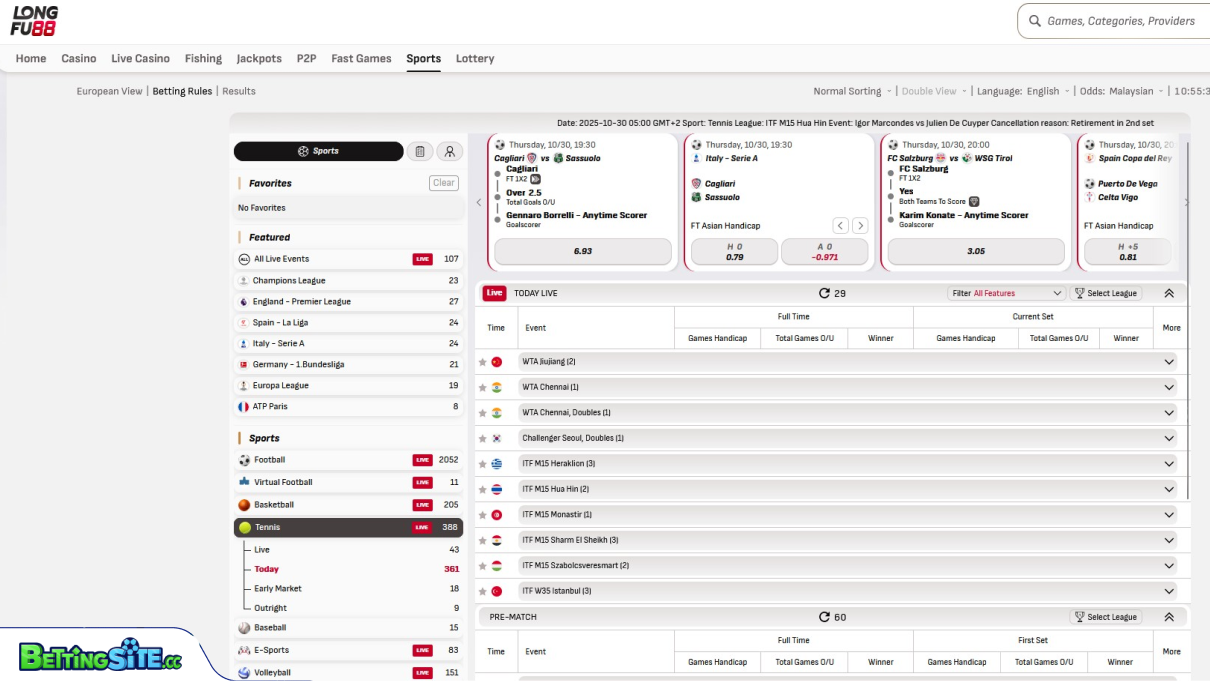Favorite WTA Jiujiang with the star
1210x681 pixels.
point(483,362)
